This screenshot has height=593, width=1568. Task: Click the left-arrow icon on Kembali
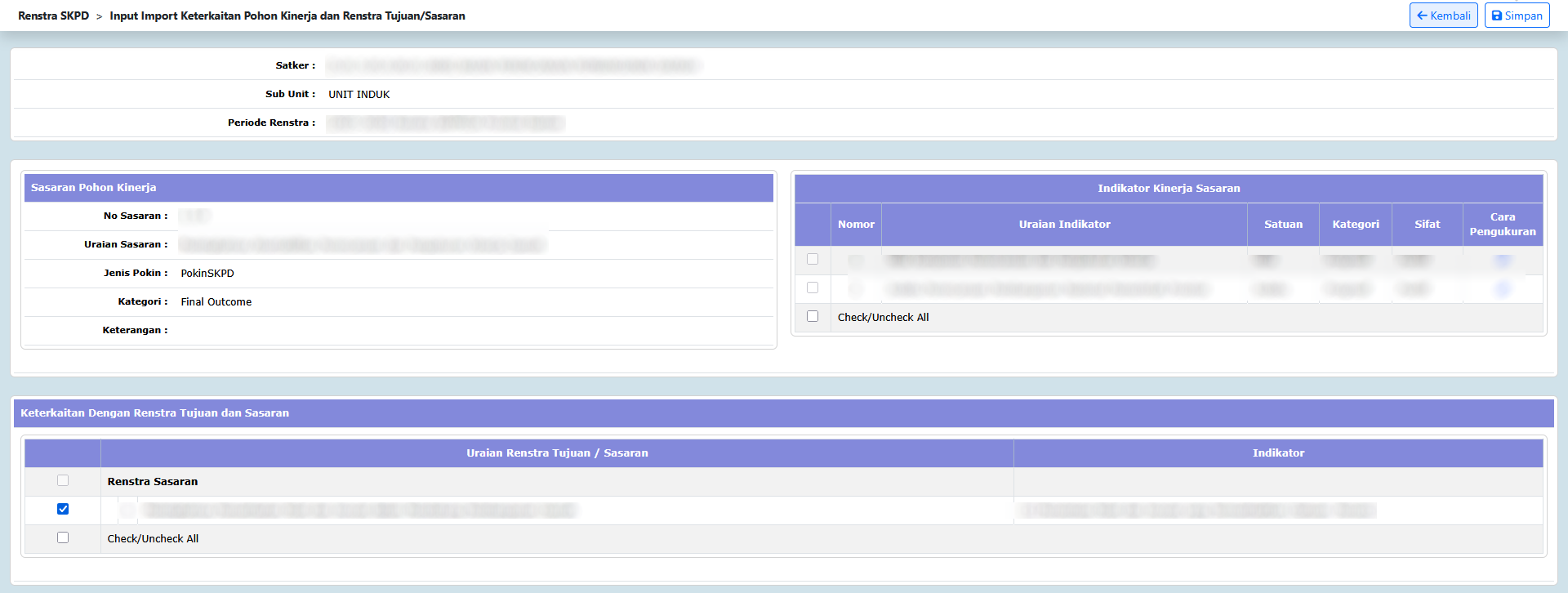point(1422,16)
